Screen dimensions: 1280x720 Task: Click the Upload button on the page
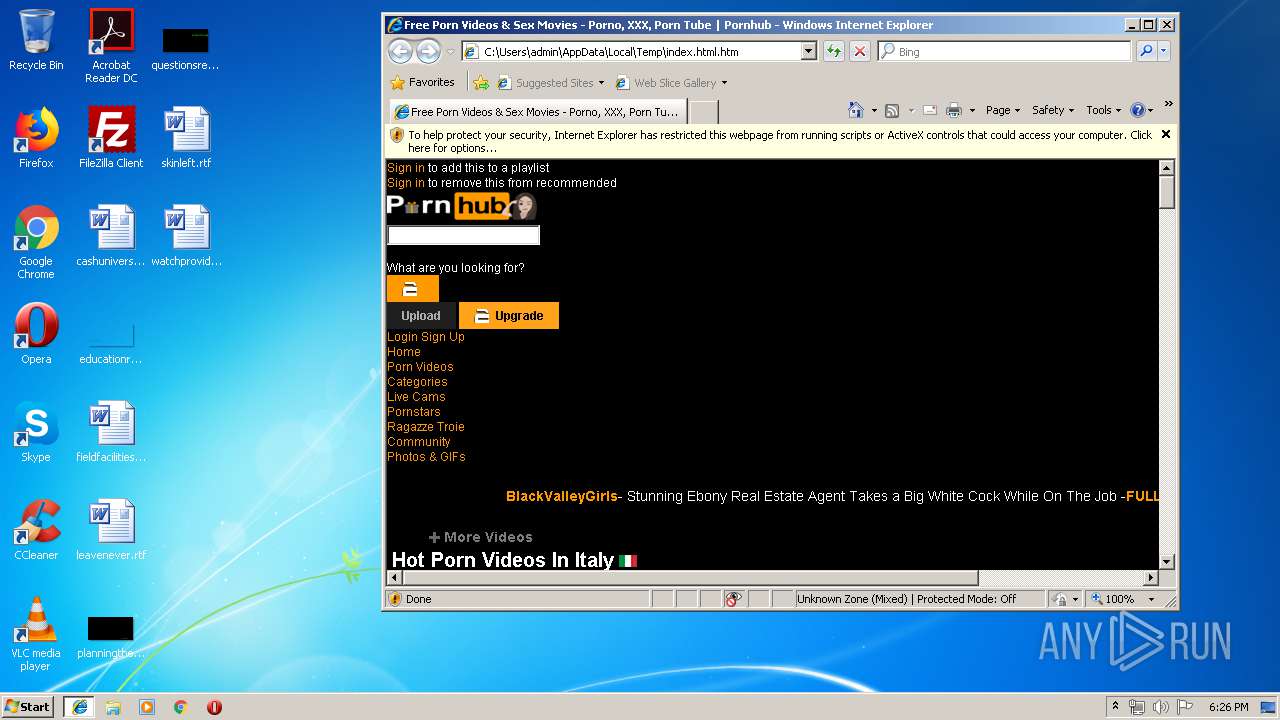point(421,316)
